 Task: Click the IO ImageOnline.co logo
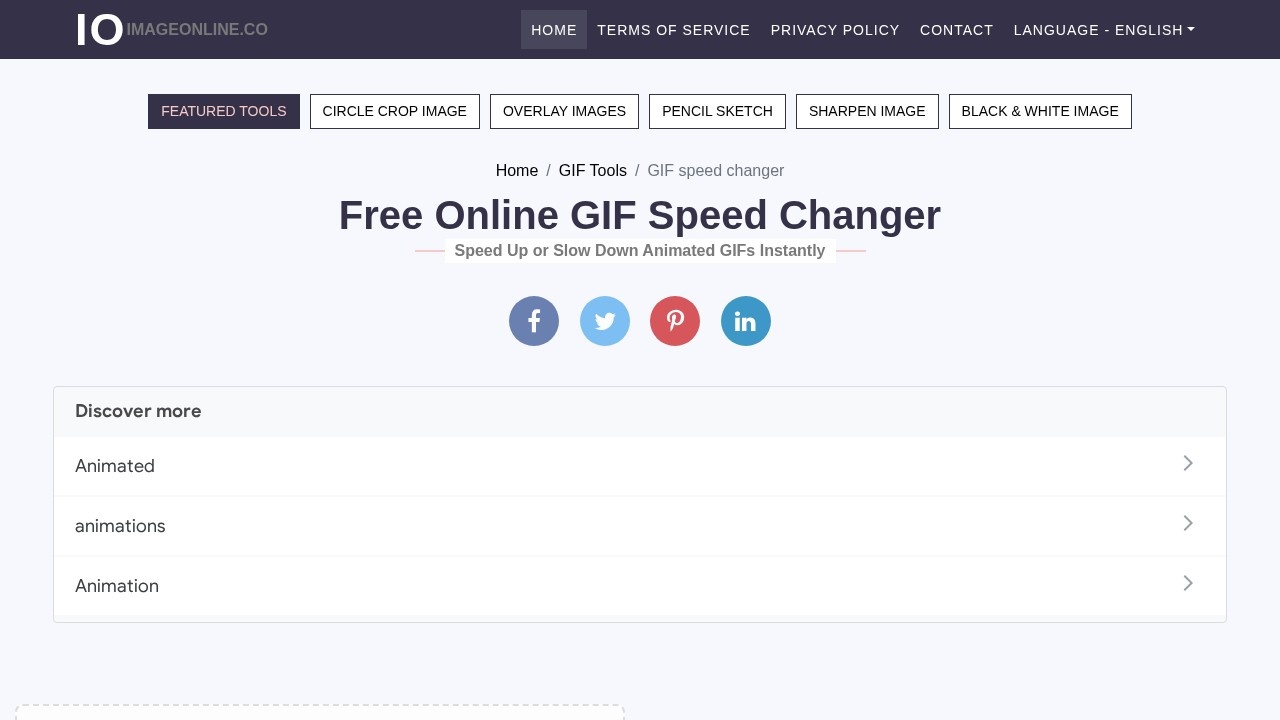(172, 30)
